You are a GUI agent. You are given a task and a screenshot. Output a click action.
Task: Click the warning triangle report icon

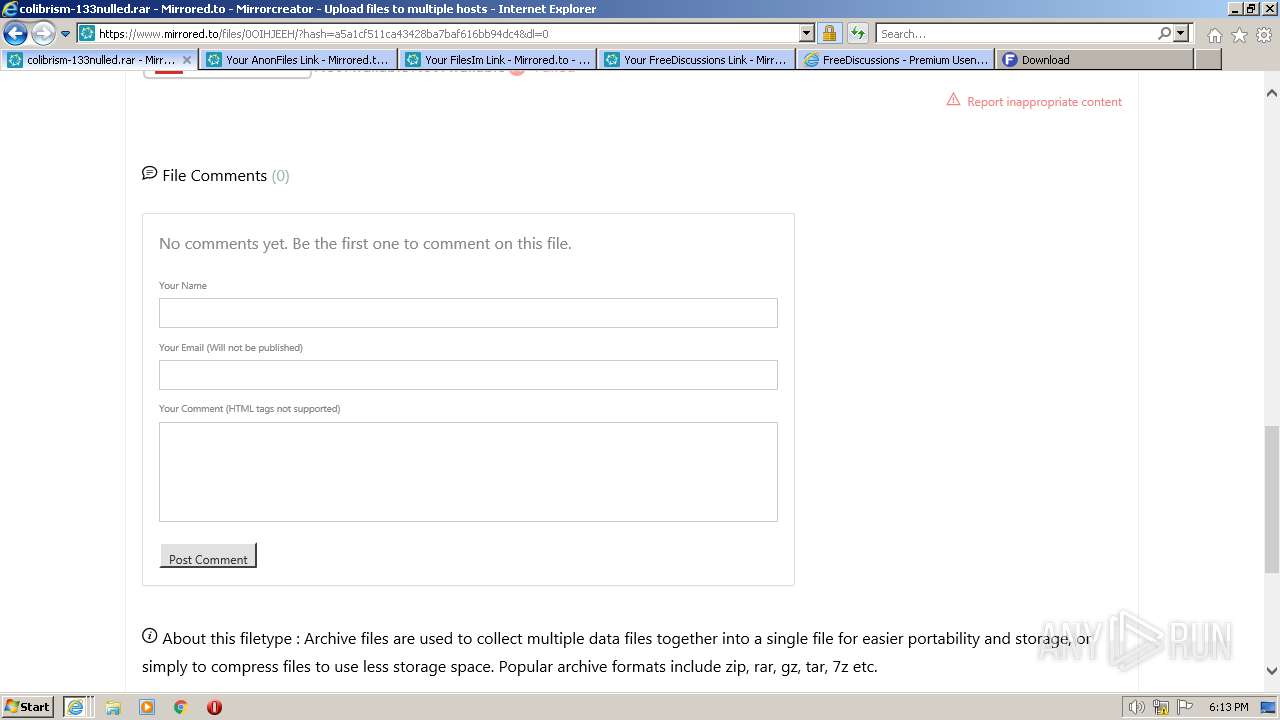(x=953, y=100)
